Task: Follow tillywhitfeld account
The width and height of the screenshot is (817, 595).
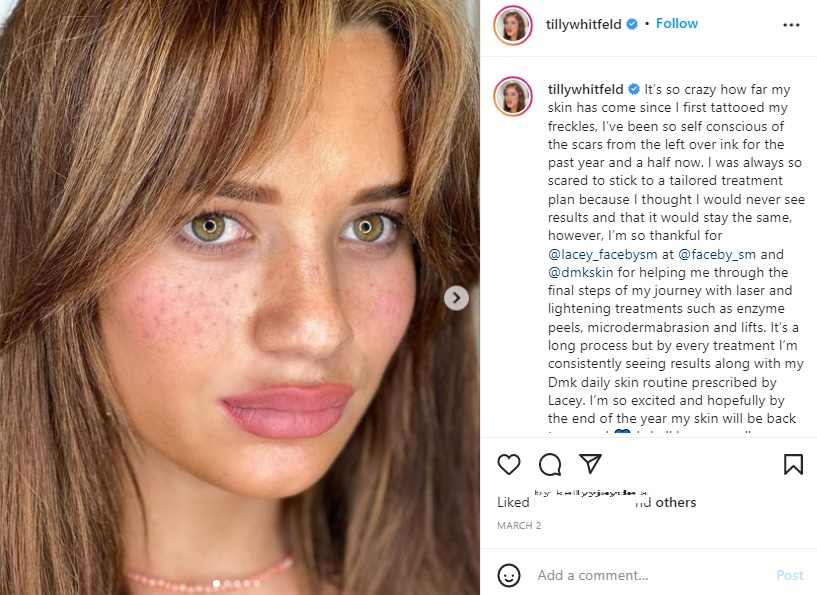Action: (676, 23)
